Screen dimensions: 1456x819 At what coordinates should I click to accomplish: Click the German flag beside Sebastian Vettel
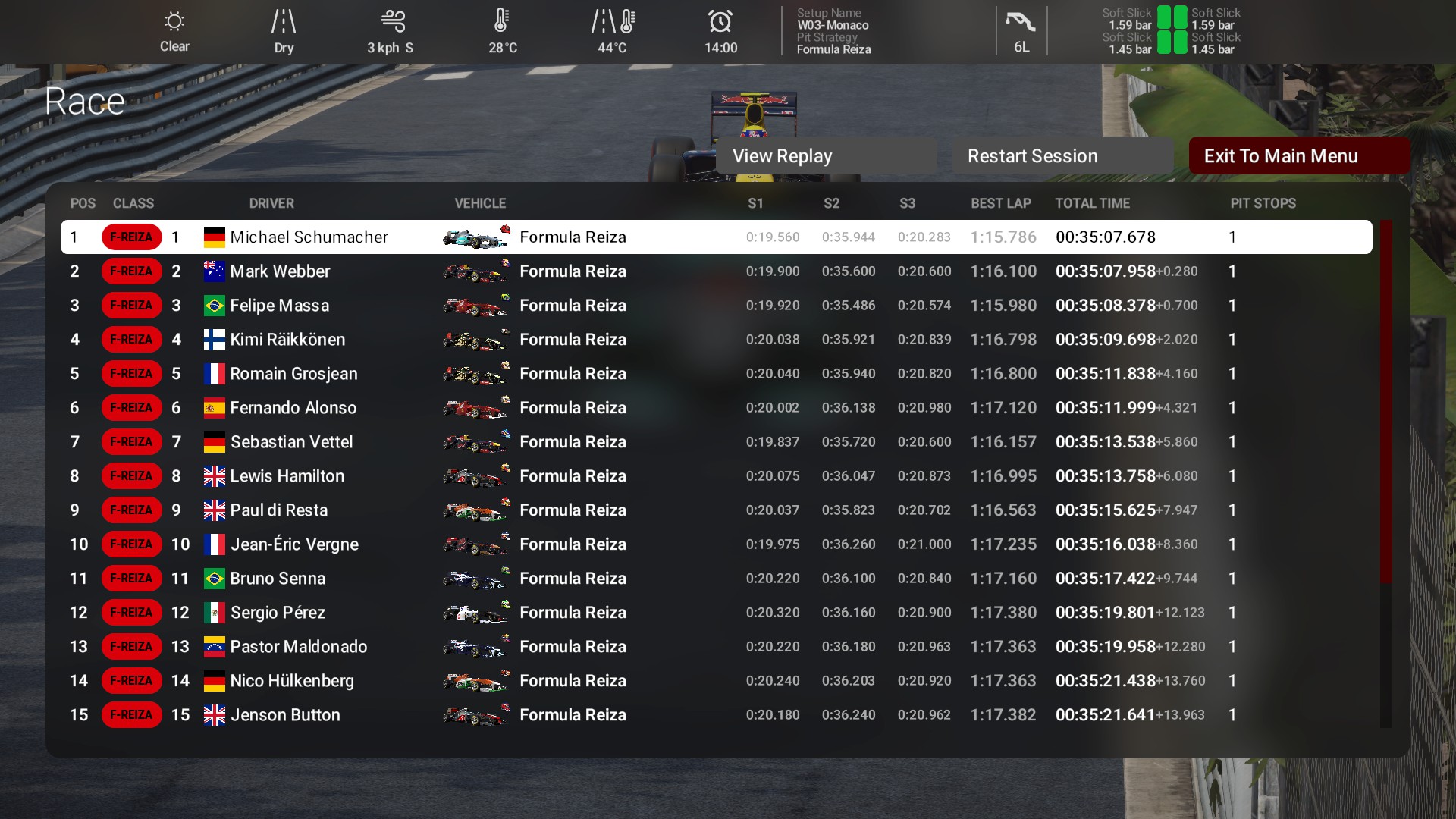[x=215, y=442]
